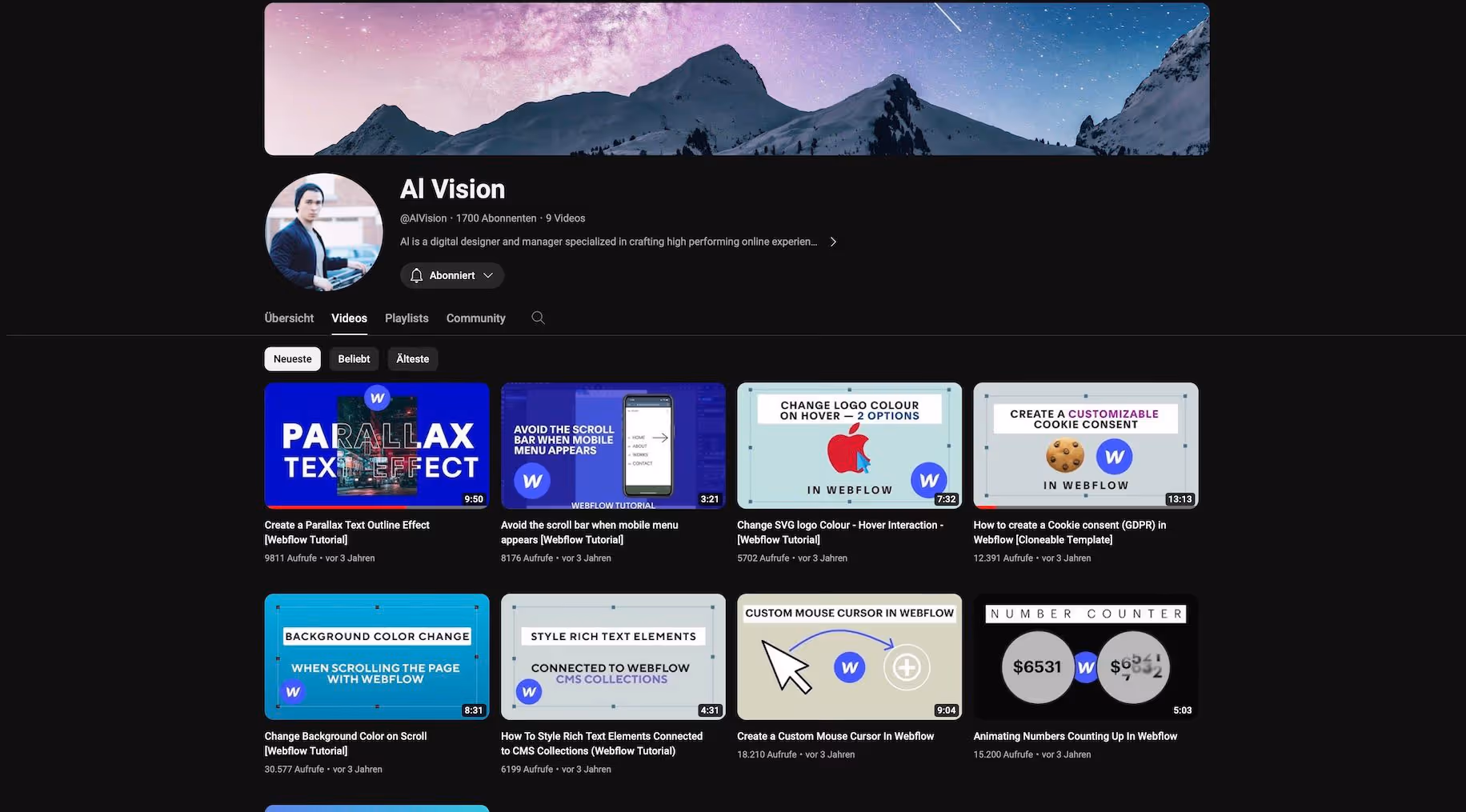Screen dimensions: 1466x812
Task: Click the 9:50 duration badge
Action: (474, 499)
